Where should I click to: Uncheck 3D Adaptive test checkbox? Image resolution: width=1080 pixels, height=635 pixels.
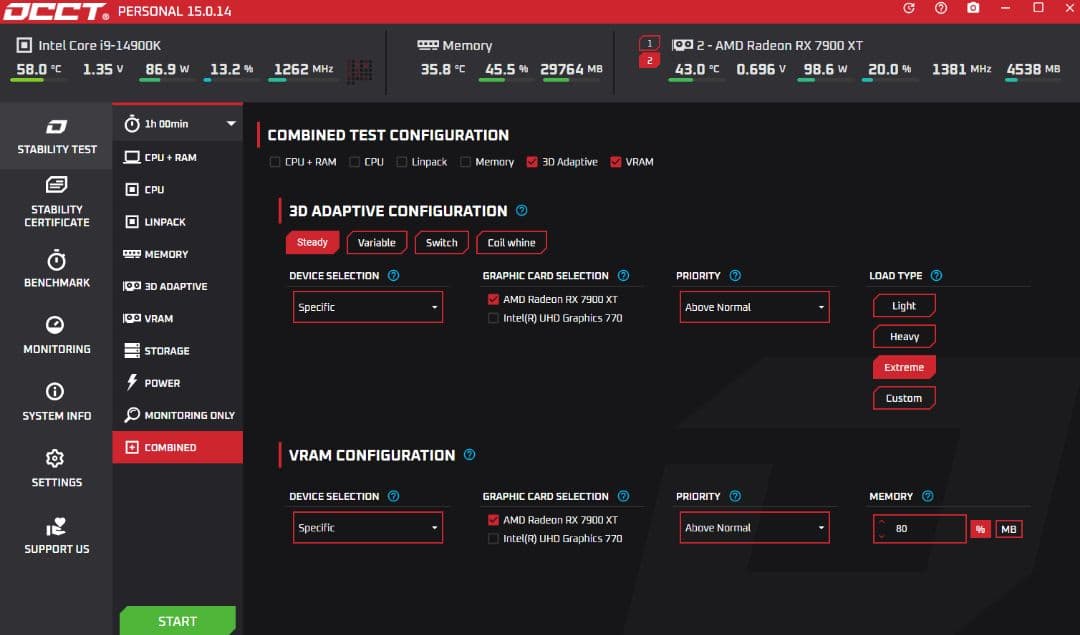click(532, 162)
